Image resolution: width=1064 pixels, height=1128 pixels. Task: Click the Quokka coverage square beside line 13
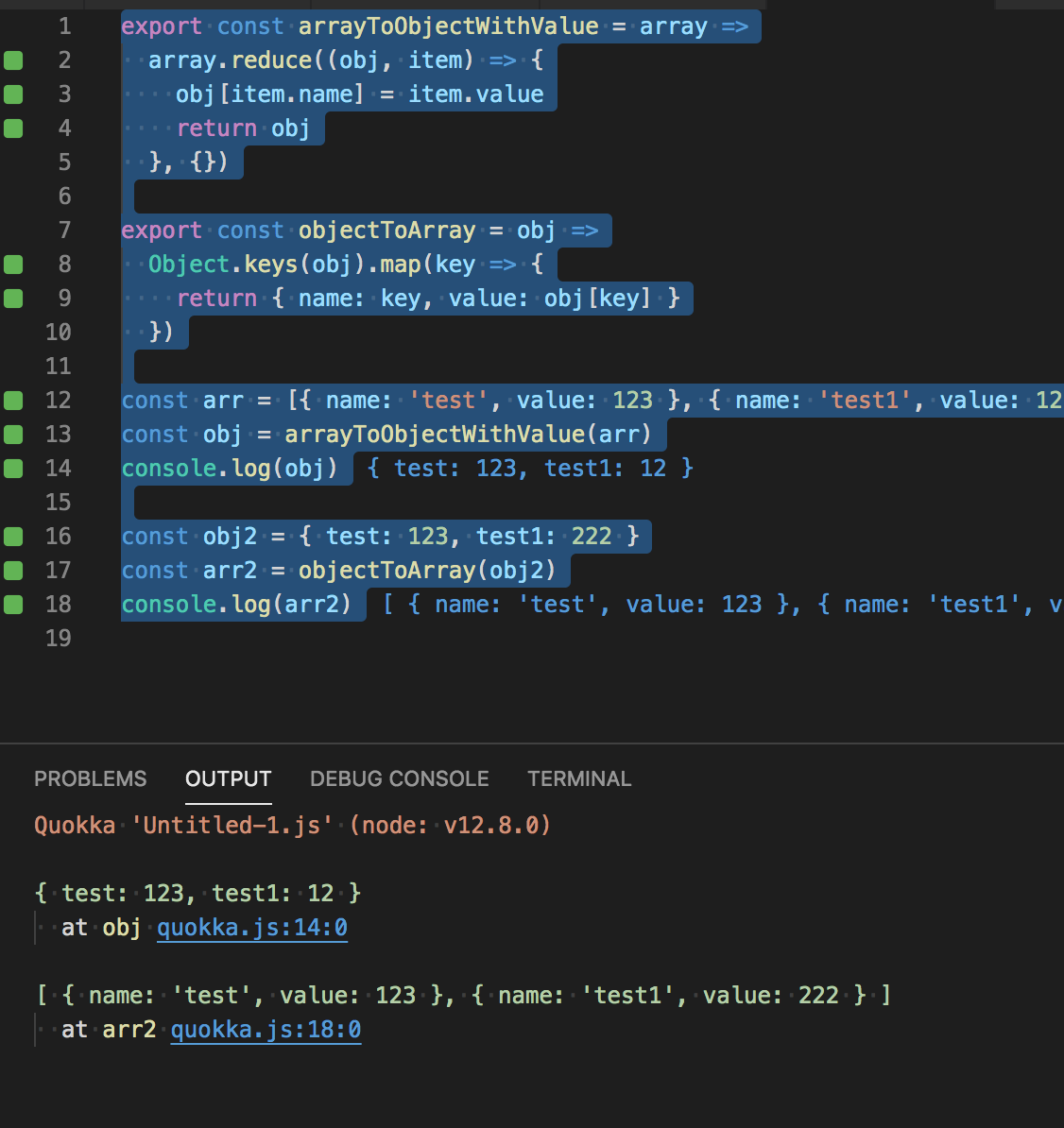(x=13, y=434)
